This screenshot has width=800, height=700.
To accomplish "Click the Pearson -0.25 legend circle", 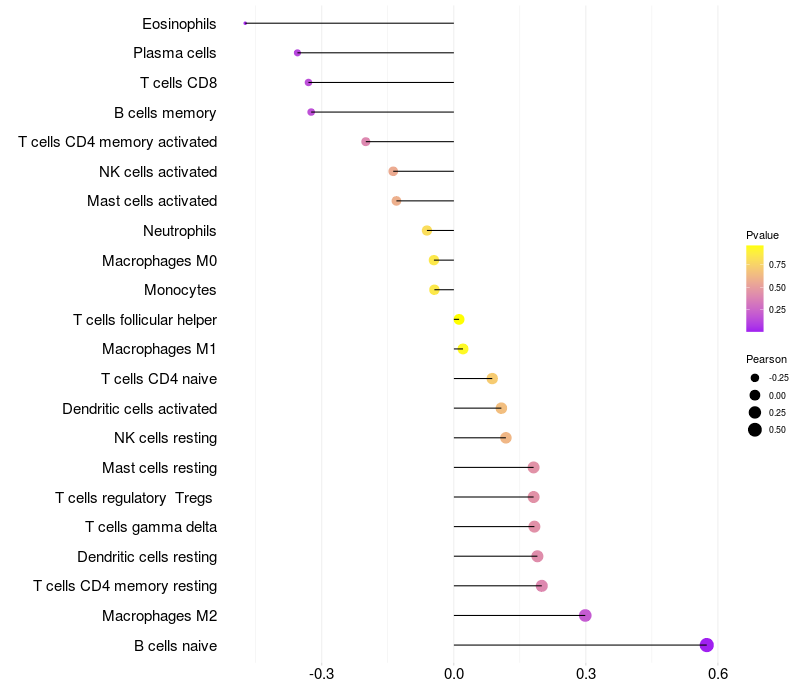I will [755, 378].
